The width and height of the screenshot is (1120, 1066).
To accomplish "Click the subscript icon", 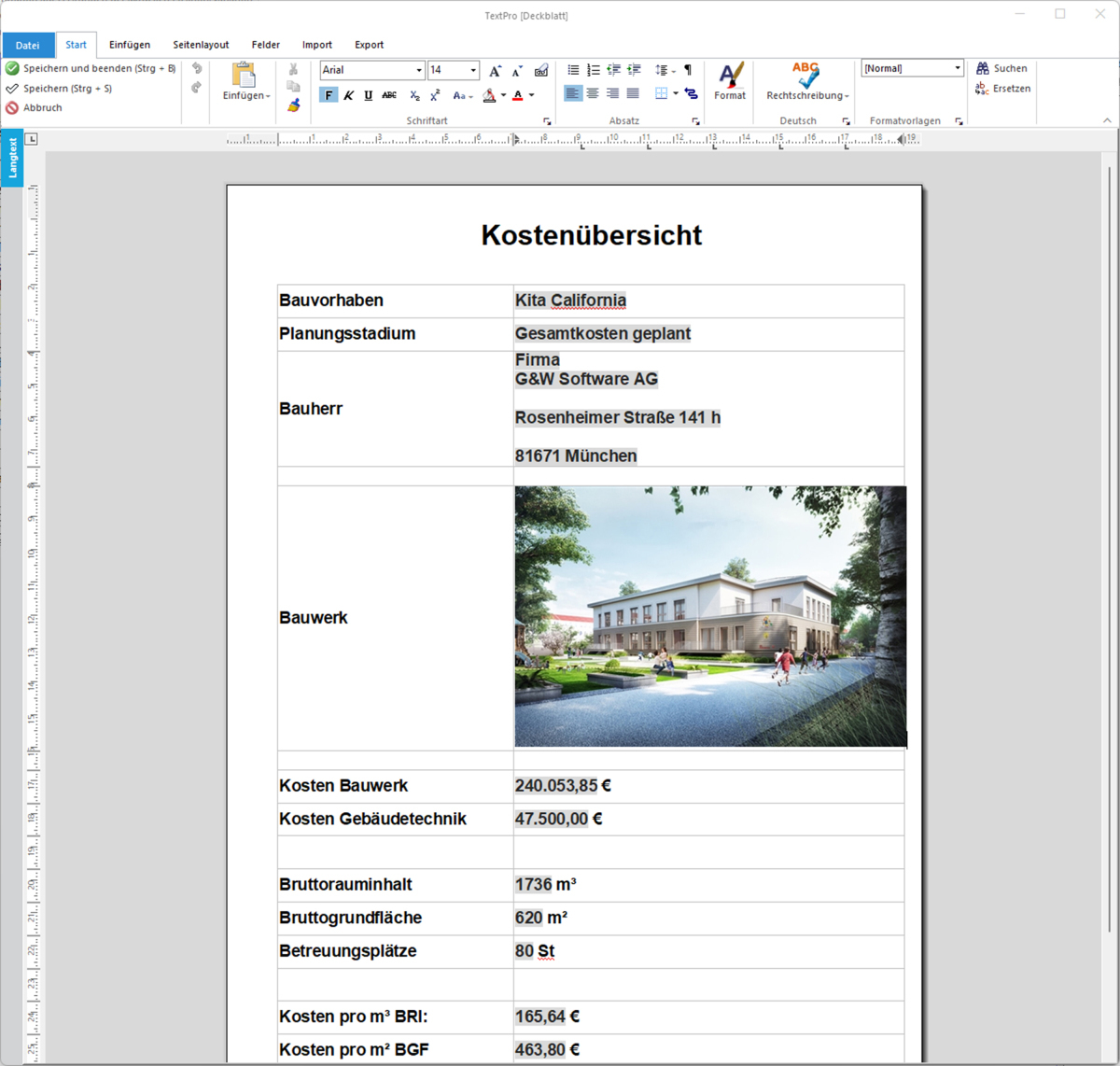I will pos(414,95).
